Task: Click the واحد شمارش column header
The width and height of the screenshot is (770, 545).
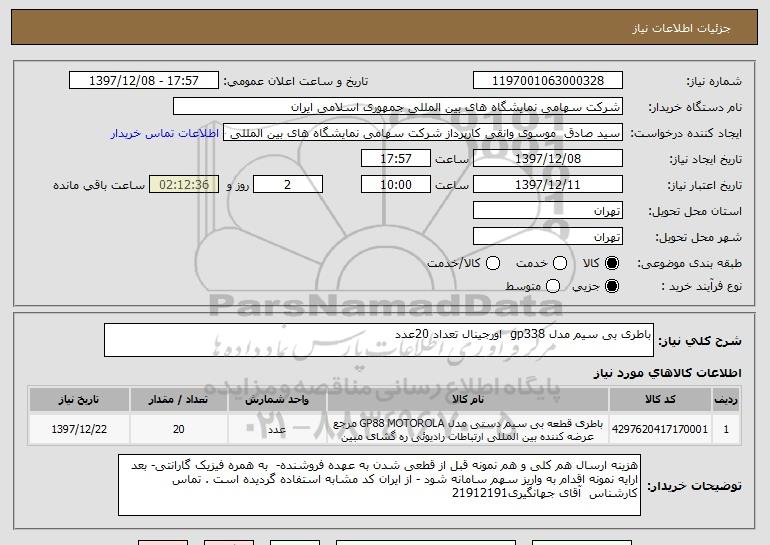Action: [277, 400]
